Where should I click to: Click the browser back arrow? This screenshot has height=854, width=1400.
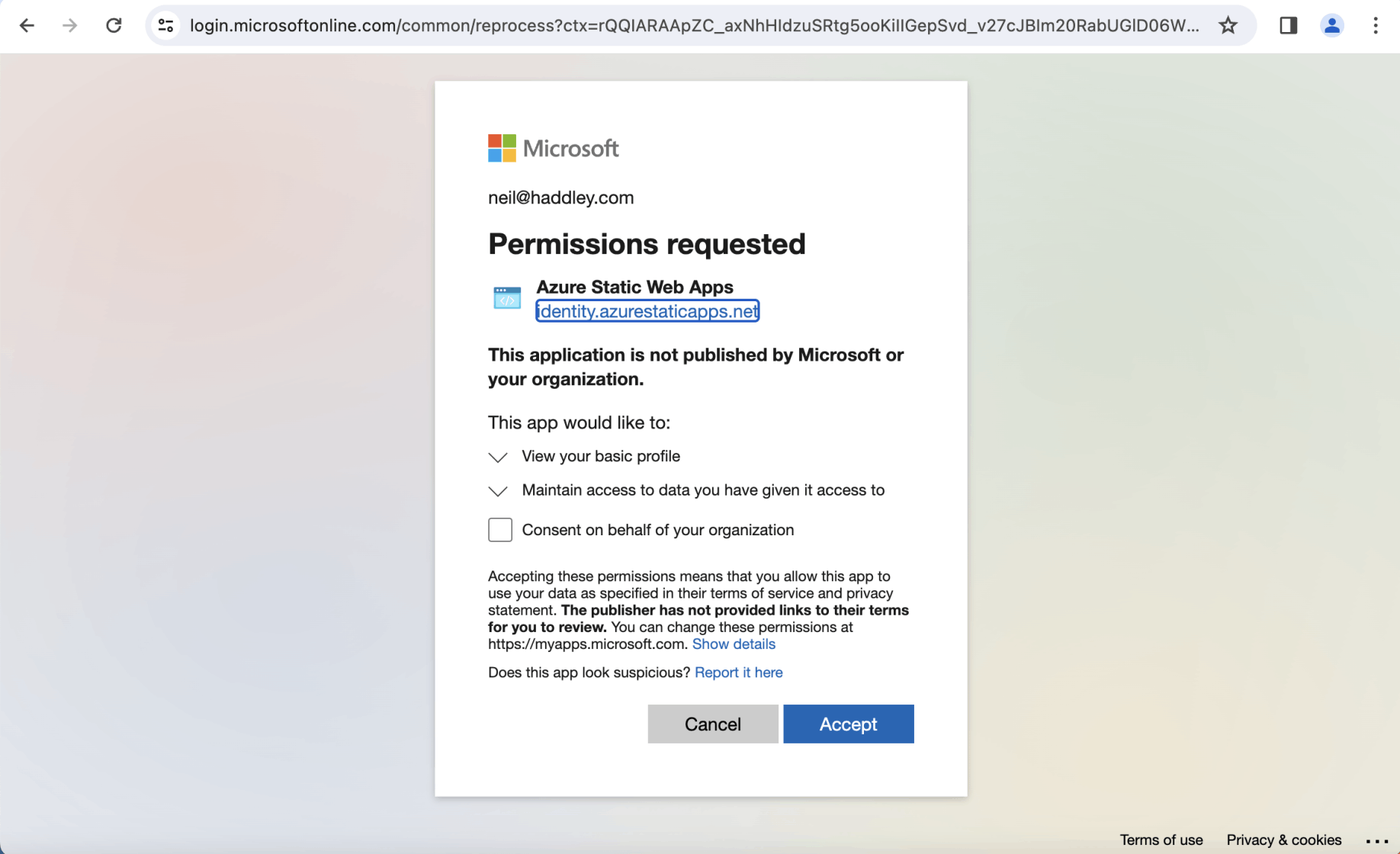pyautogui.click(x=27, y=26)
